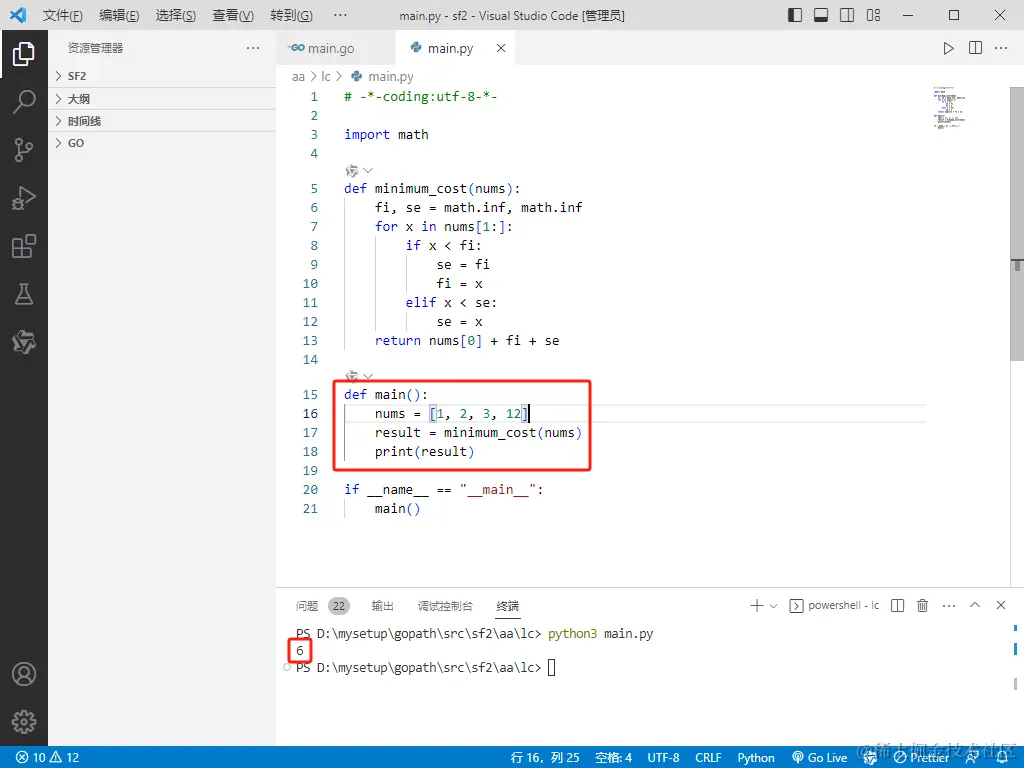Create a new terminal with plus icon

pyautogui.click(x=756, y=605)
